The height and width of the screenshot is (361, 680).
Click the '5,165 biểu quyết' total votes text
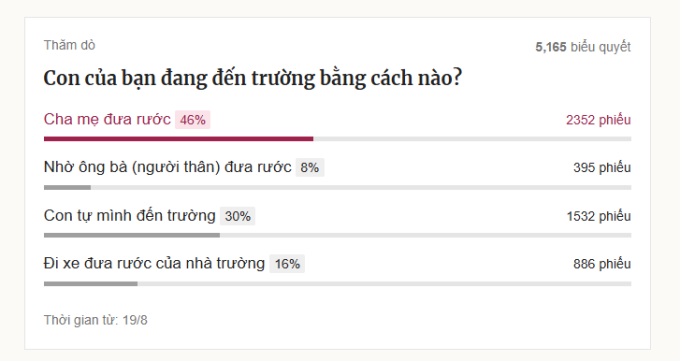(x=583, y=47)
